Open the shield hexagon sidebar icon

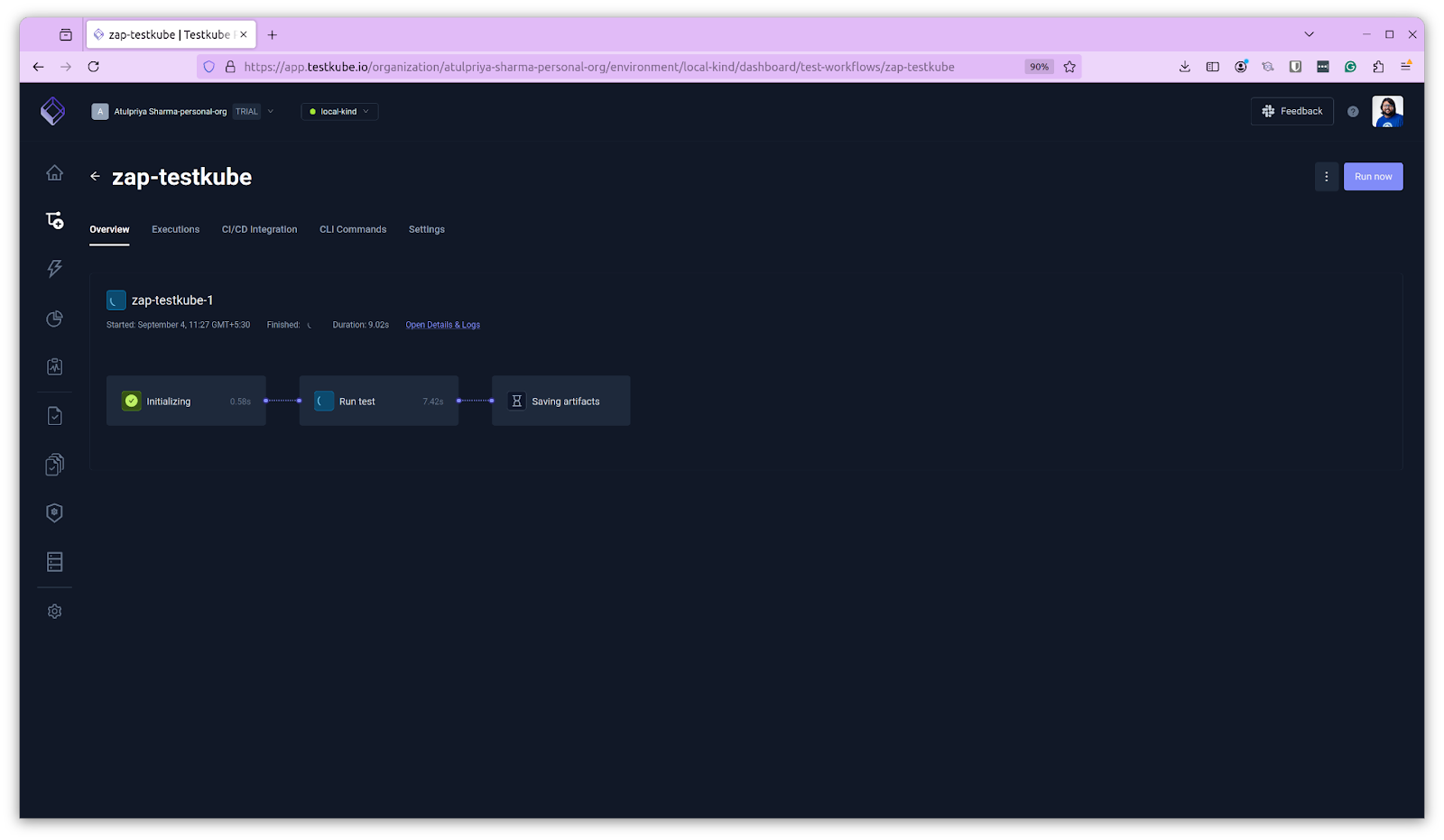55,512
